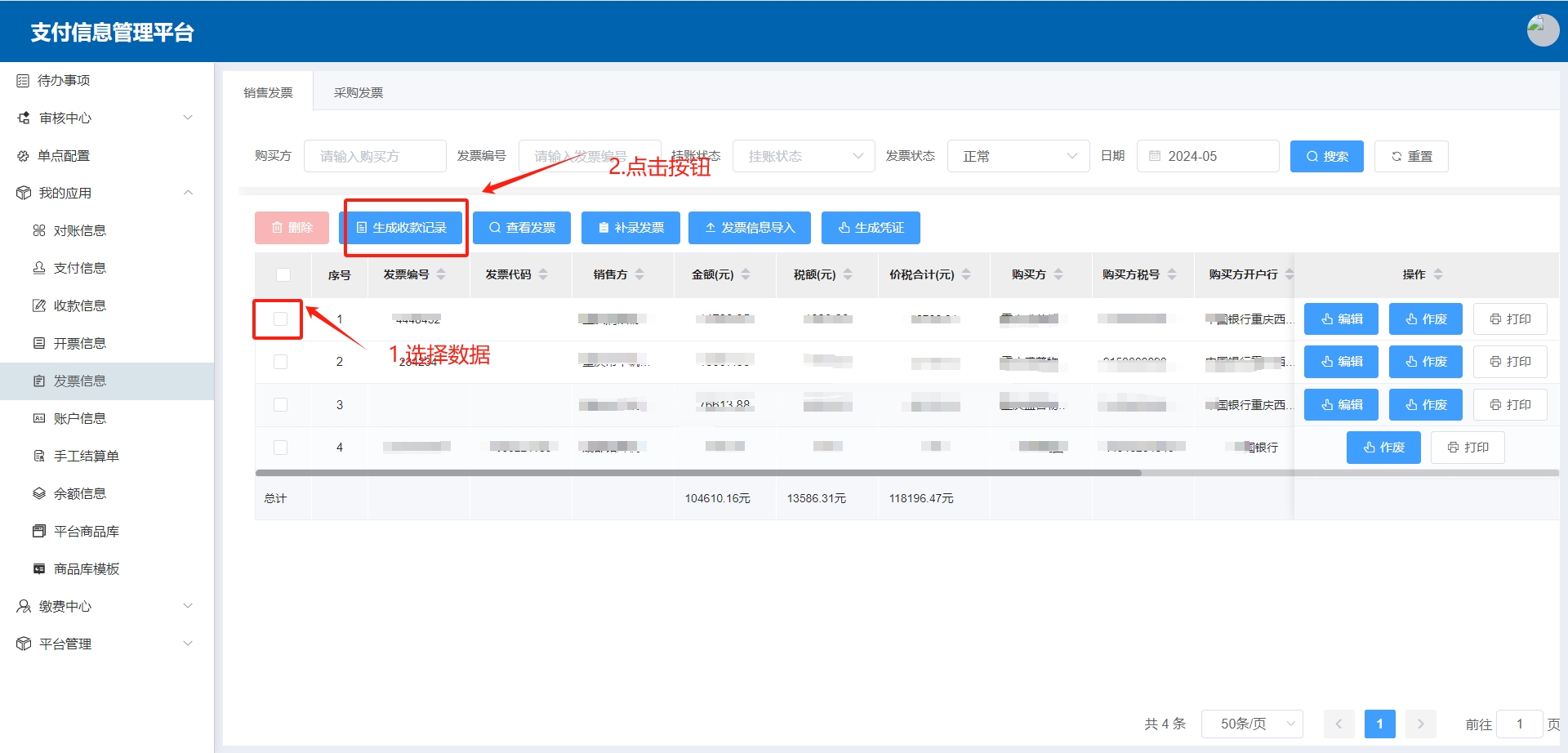Open 收款信息 in the sidebar menu

pyautogui.click(x=79, y=305)
